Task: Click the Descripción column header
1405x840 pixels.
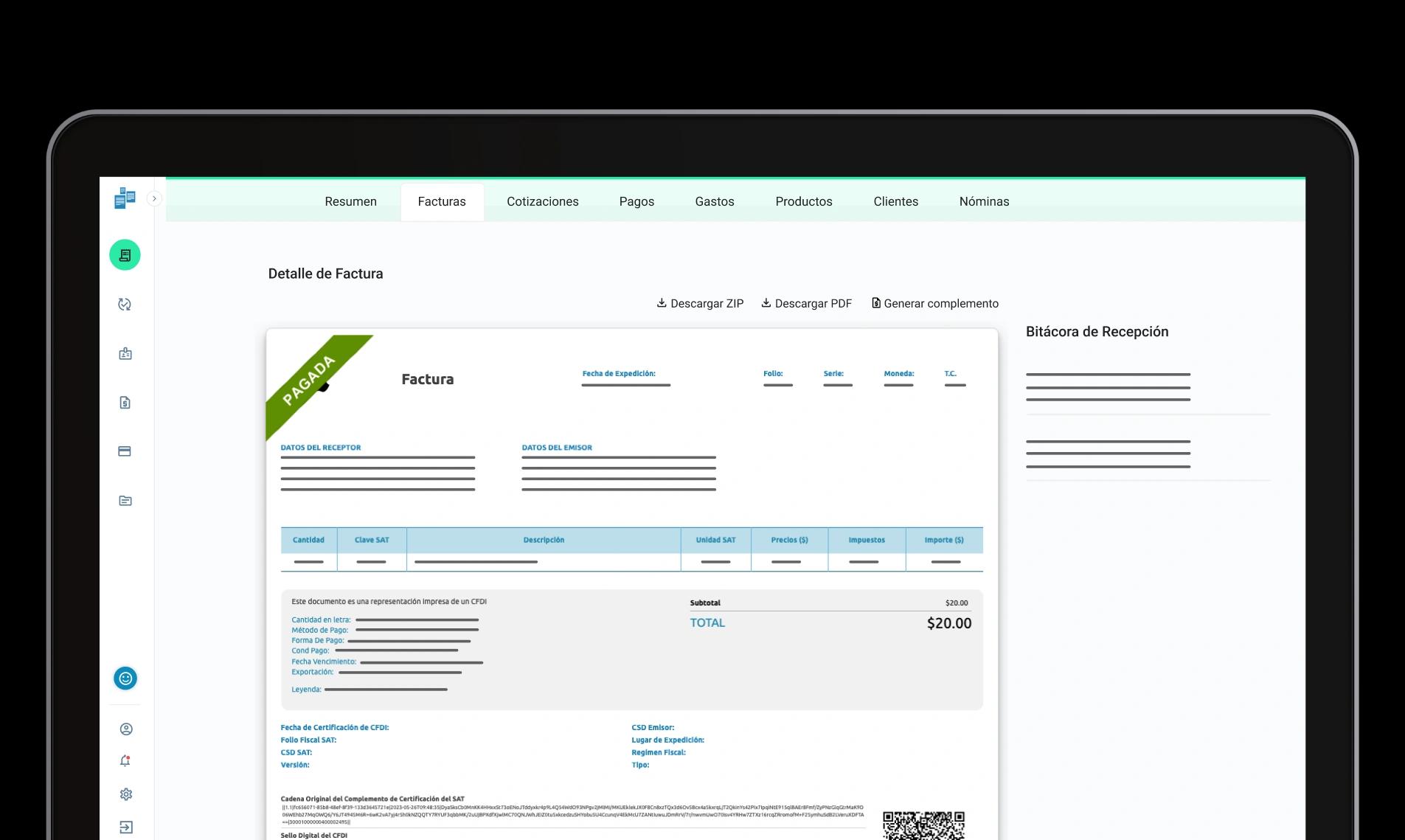Action: [544, 540]
